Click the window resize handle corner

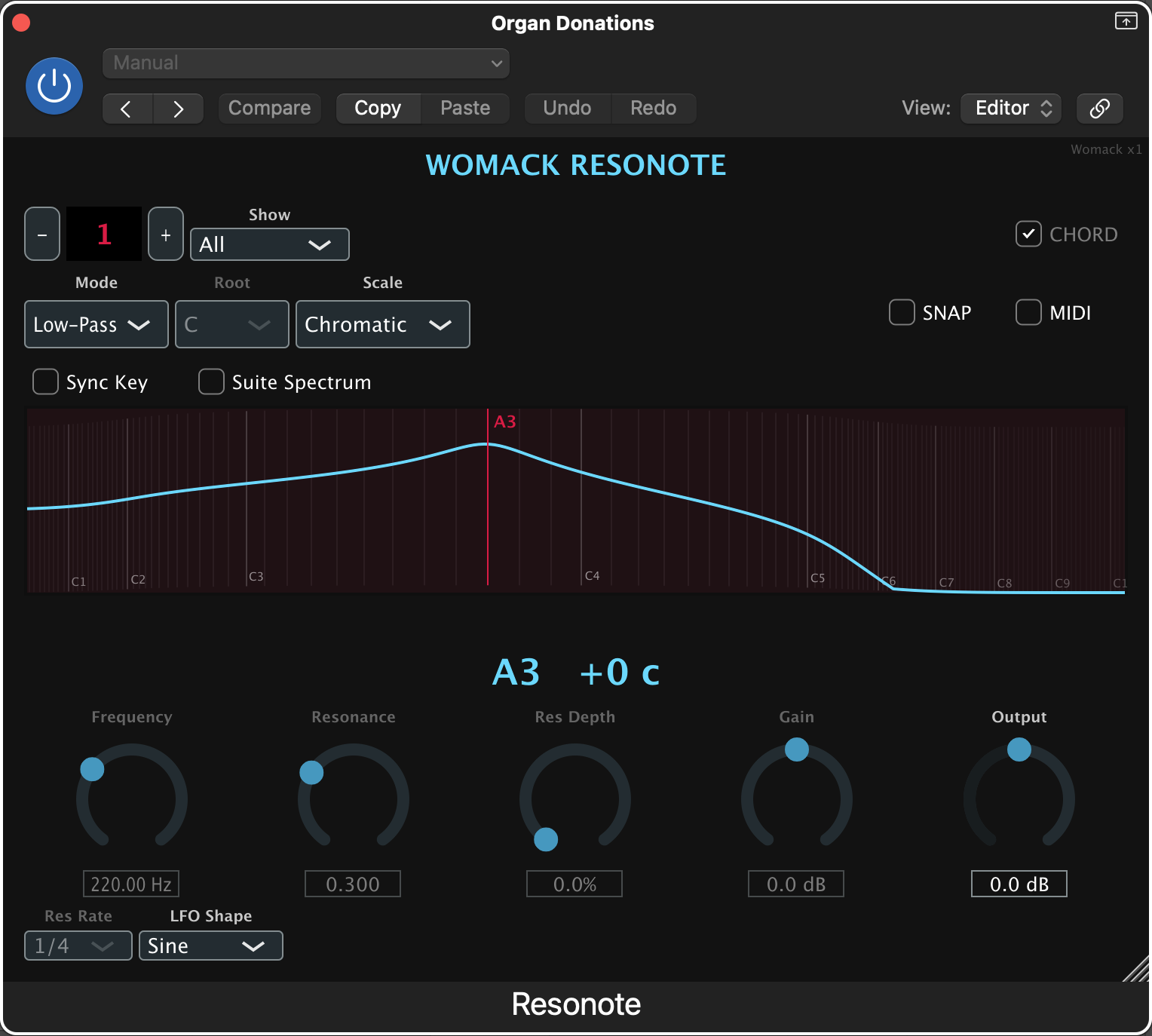click(x=1137, y=968)
